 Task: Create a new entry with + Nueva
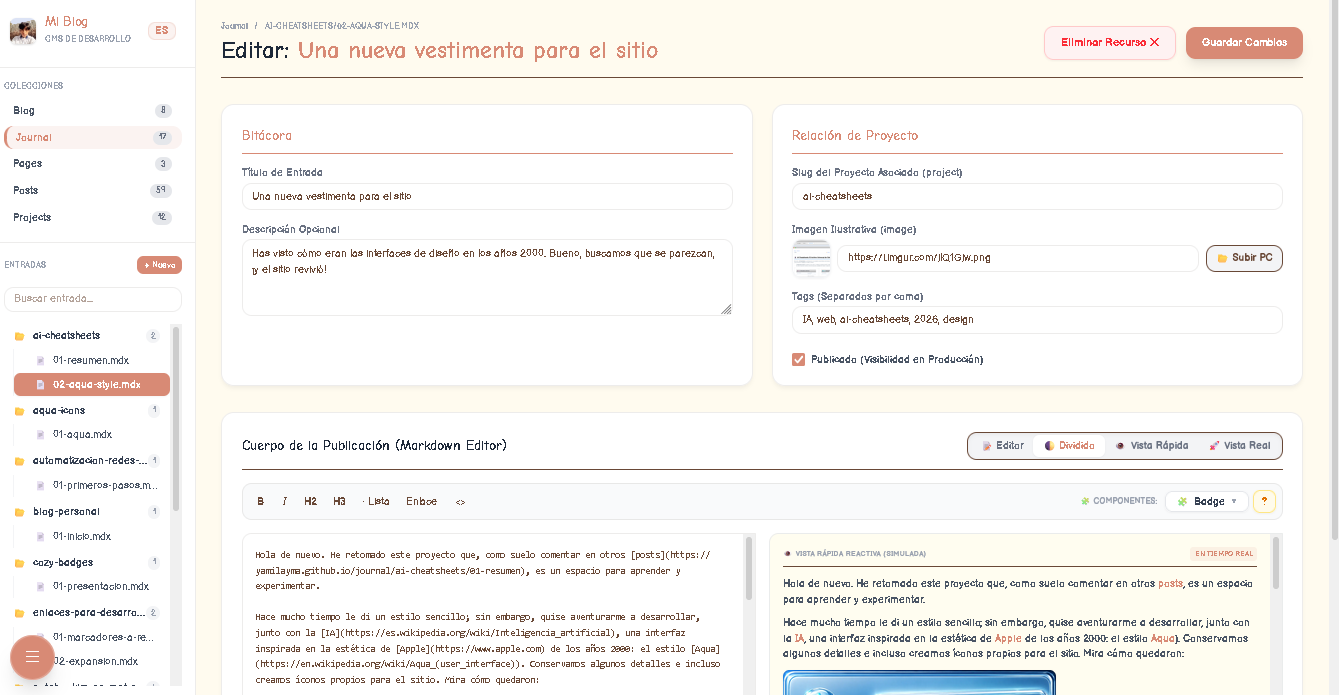click(159, 265)
